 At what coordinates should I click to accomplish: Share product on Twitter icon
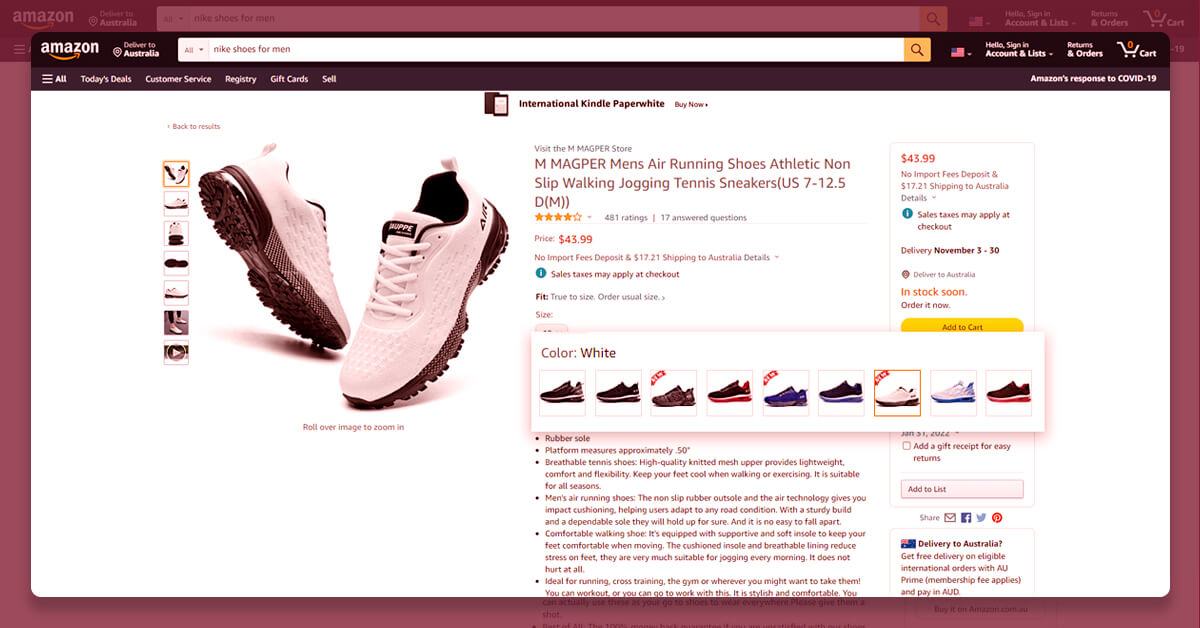coord(981,517)
